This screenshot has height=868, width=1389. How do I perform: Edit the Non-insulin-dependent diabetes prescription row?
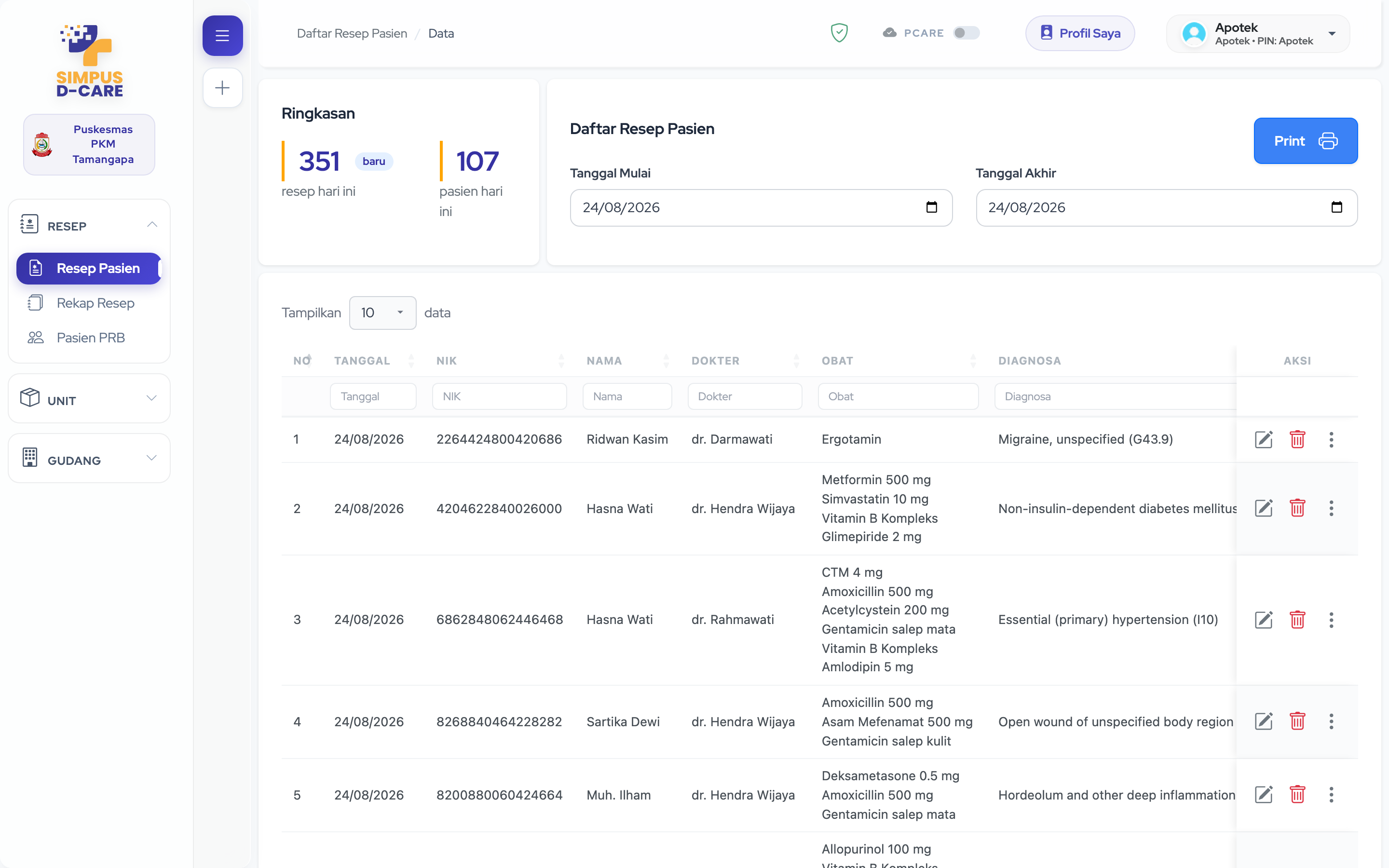click(1263, 508)
